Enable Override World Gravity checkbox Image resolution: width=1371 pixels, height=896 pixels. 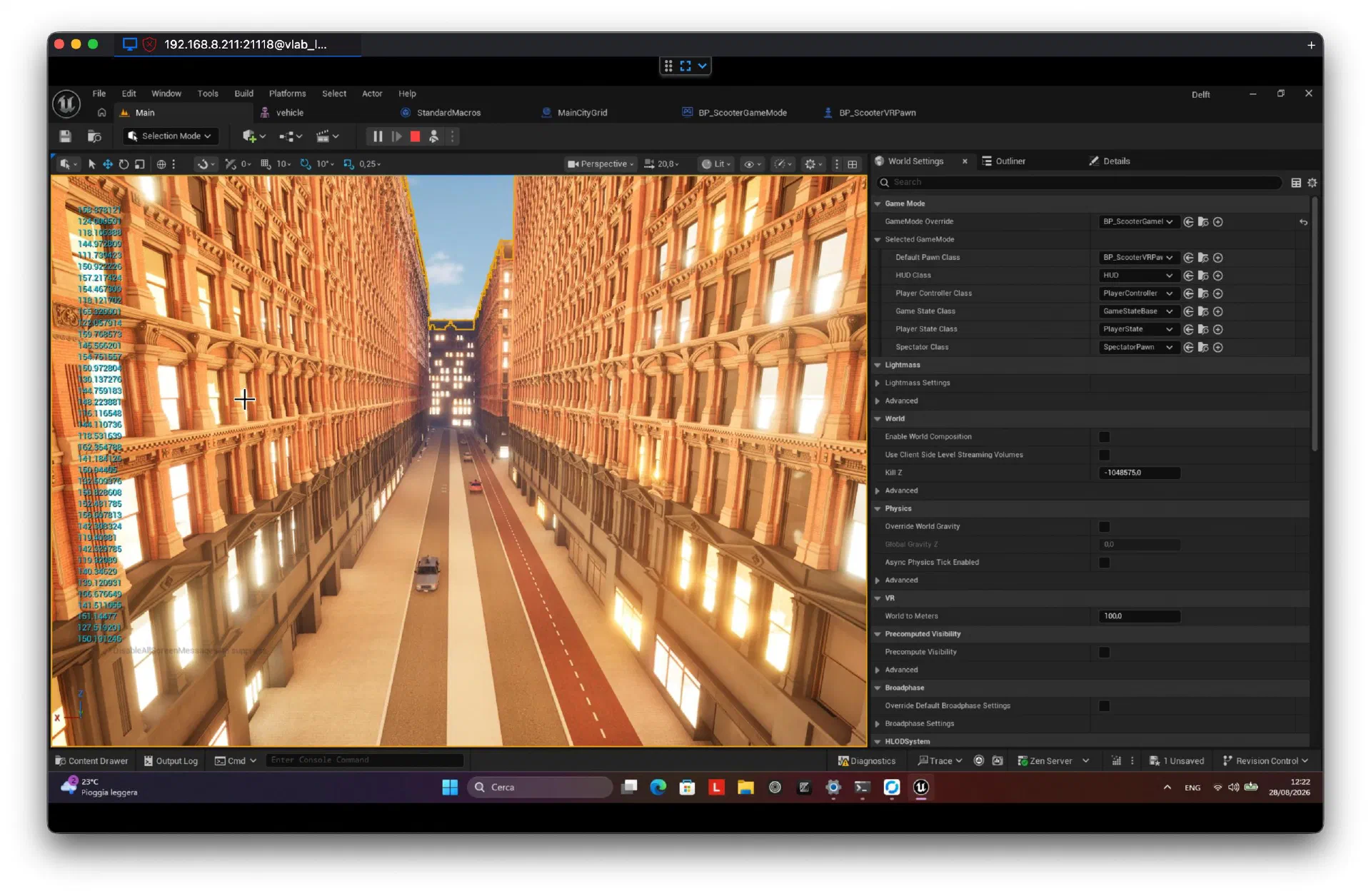[1105, 527]
